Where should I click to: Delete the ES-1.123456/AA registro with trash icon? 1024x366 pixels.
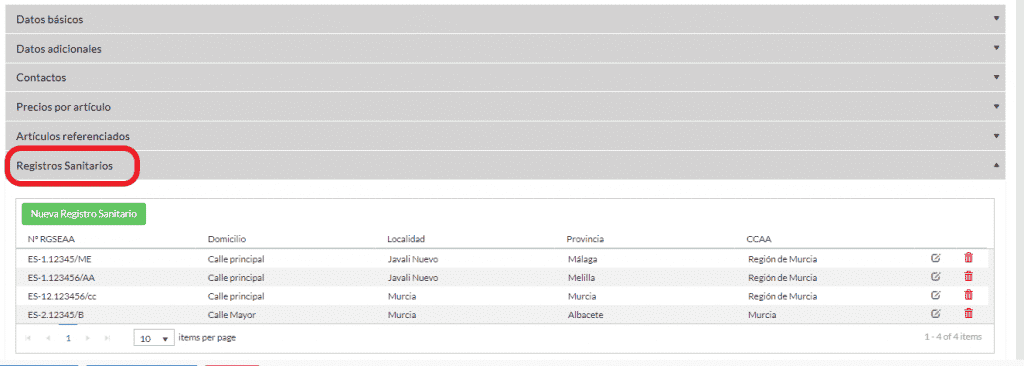[x=968, y=276]
